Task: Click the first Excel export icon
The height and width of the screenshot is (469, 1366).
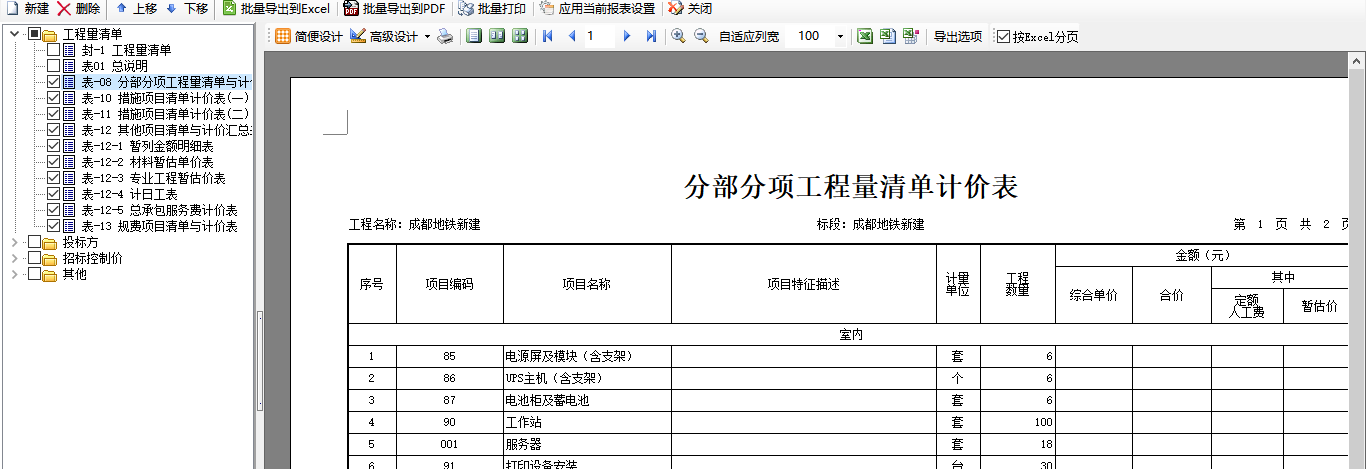Action: (863, 36)
